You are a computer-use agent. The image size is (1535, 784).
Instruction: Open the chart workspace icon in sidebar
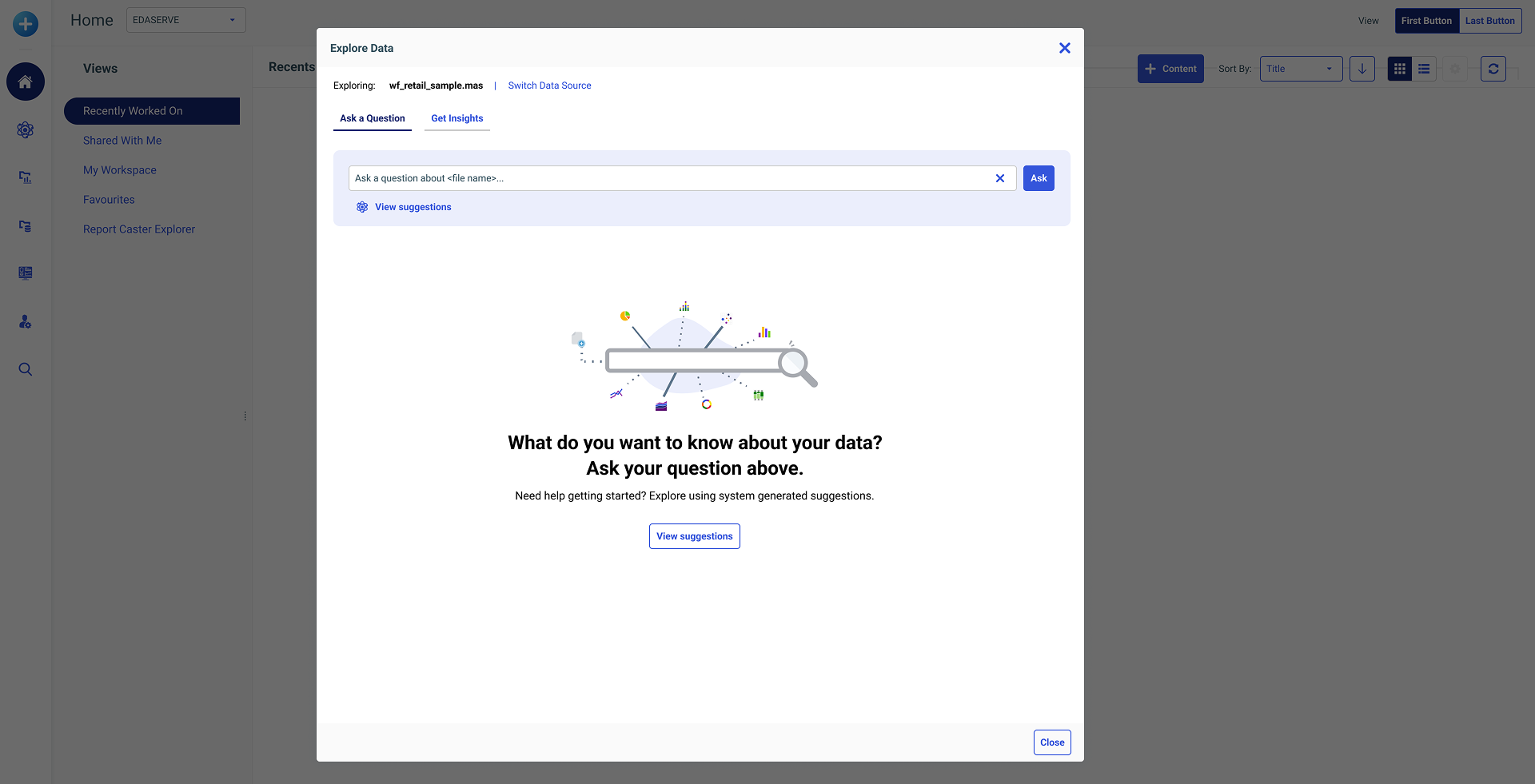(x=26, y=177)
